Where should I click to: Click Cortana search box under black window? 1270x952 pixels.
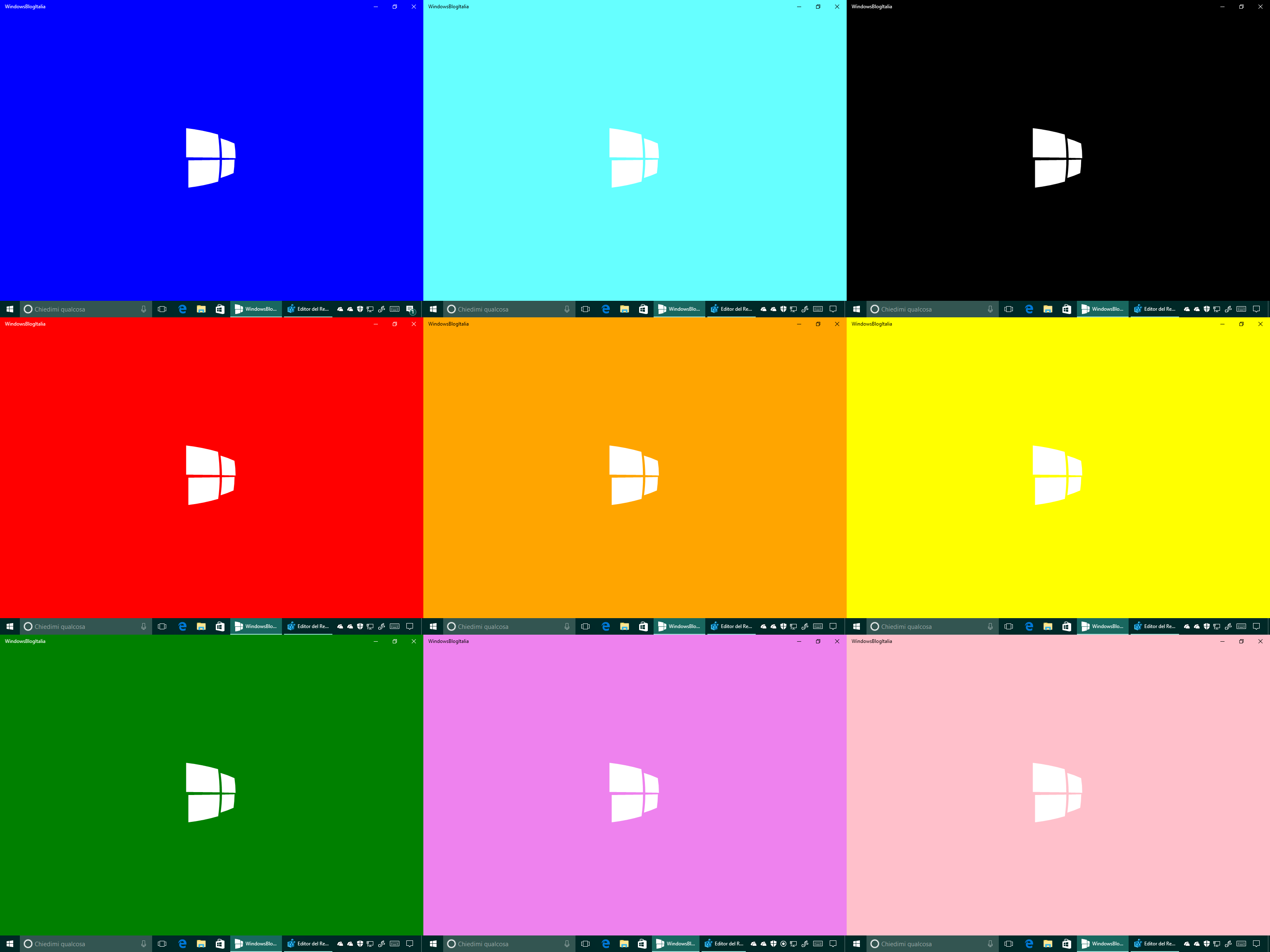point(933,309)
